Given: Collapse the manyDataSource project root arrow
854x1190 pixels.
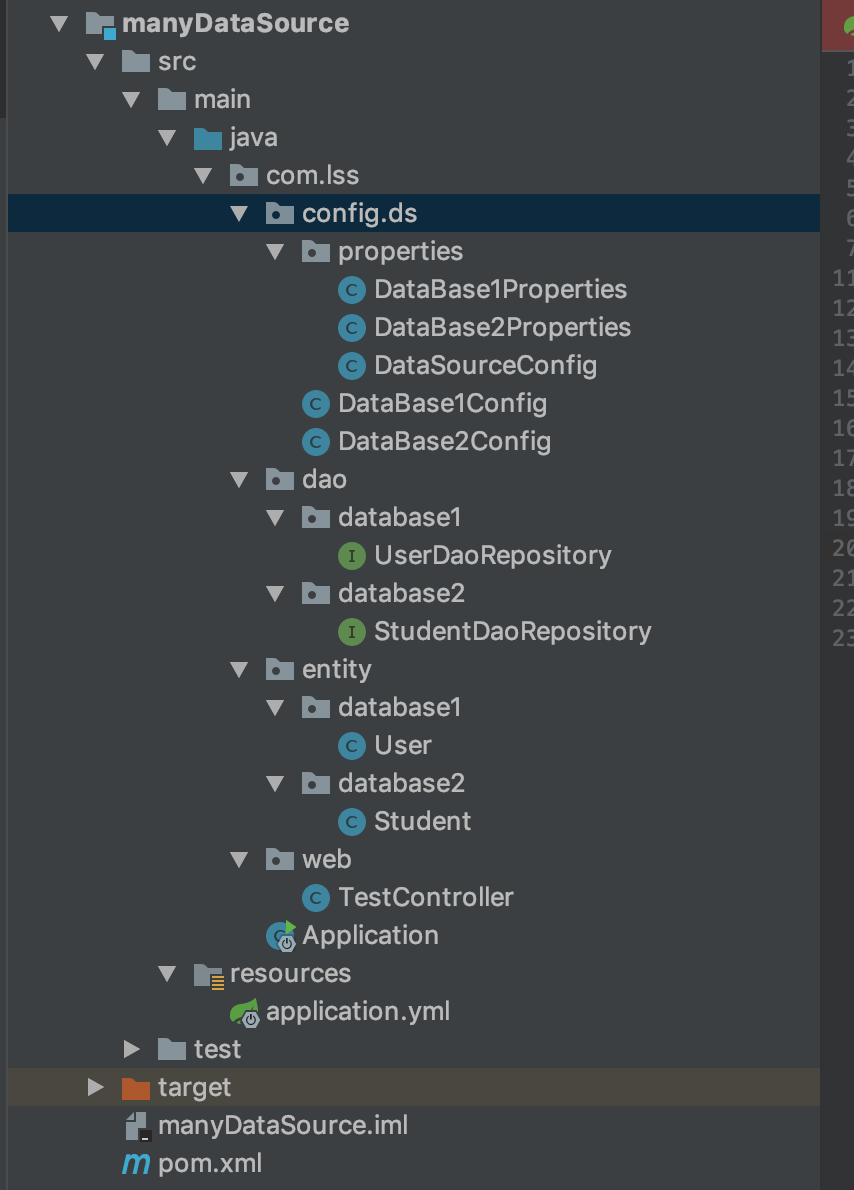Looking at the screenshot, I should tap(59, 23).
